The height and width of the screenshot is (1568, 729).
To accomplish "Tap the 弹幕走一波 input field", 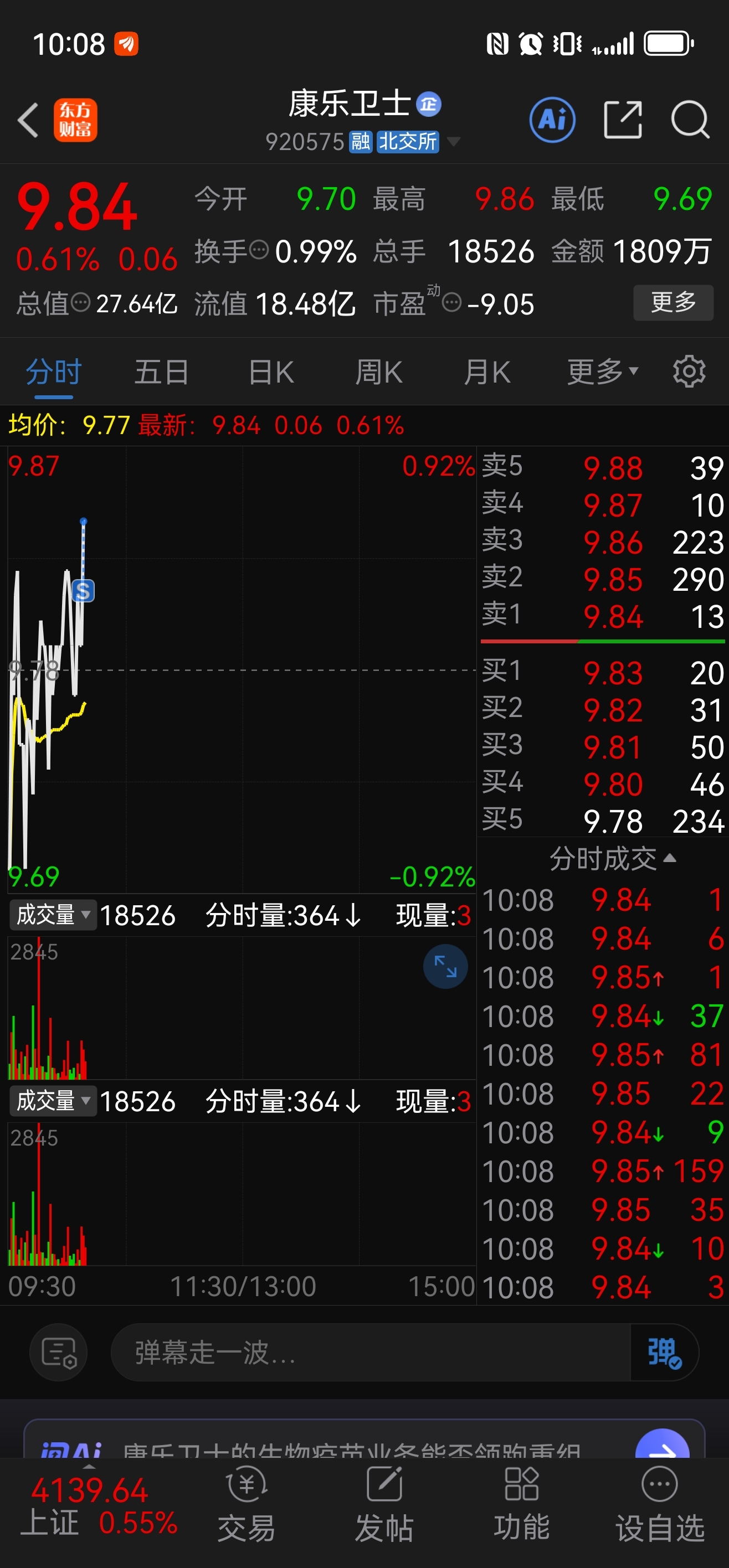I will click(370, 1353).
